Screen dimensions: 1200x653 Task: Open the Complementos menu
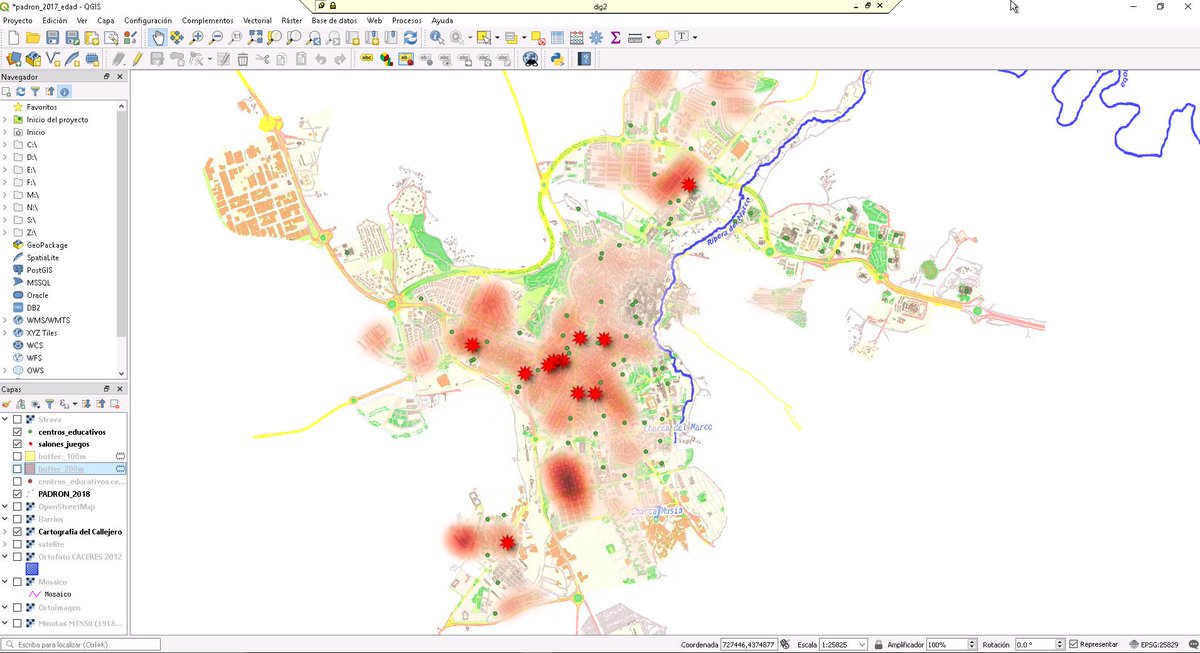[208, 20]
